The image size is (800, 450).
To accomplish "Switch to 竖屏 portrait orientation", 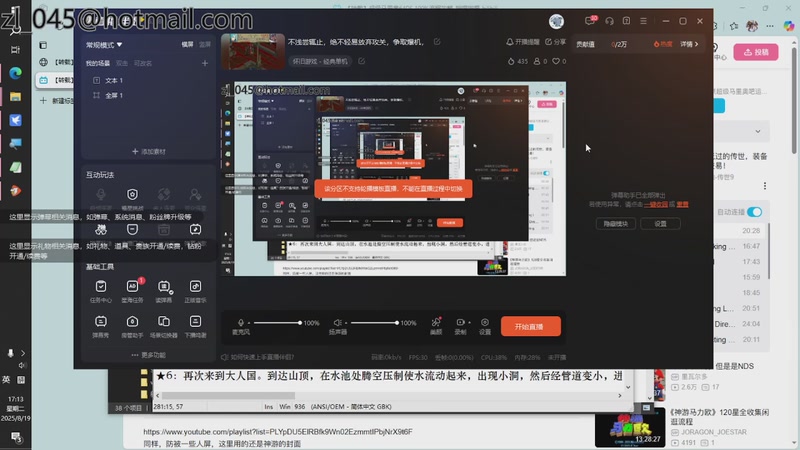I will pyautogui.click(x=205, y=44).
